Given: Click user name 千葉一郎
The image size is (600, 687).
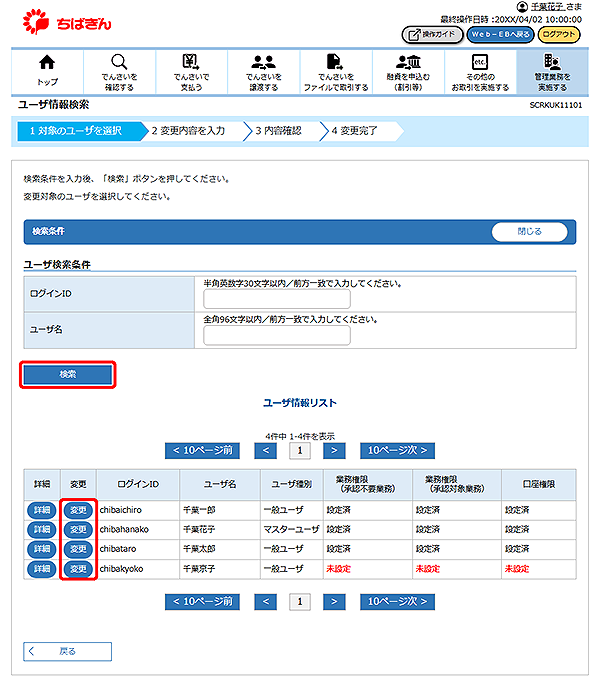Looking at the screenshot, I should tap(199, 510).
